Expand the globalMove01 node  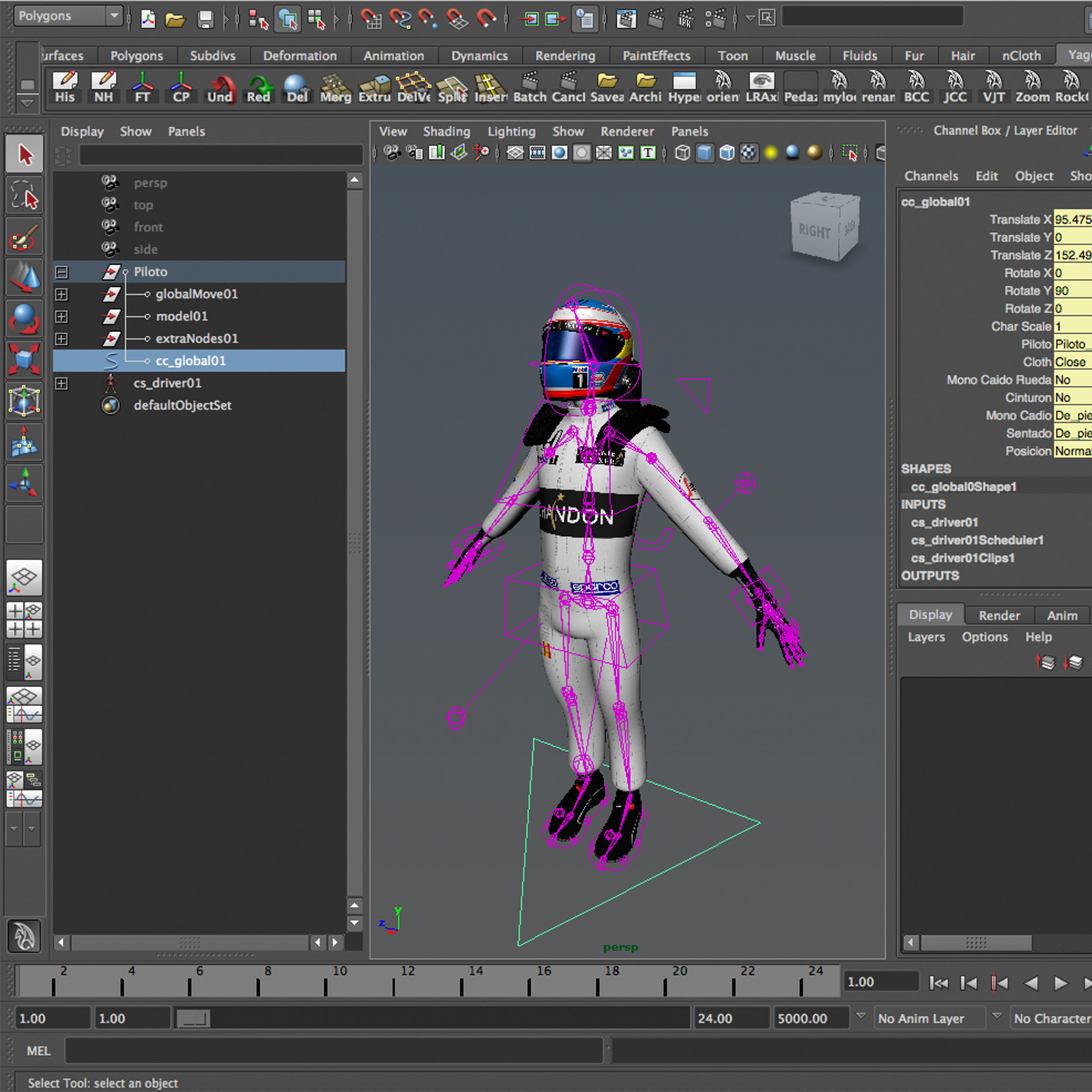[62, 294]
